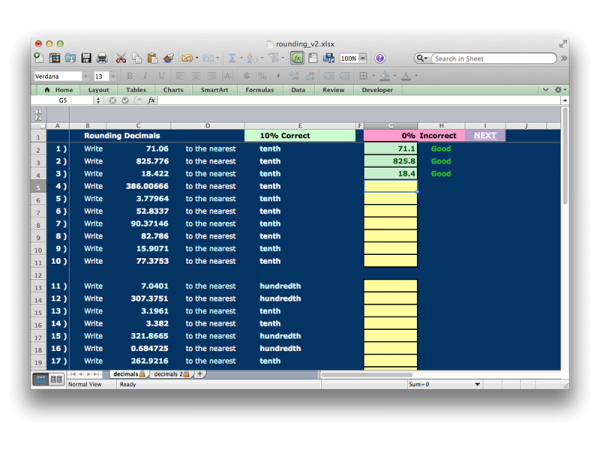This screenshot has width=600, height=450.
Task: Open the 100% zoom dropdown
Action: 363,58
